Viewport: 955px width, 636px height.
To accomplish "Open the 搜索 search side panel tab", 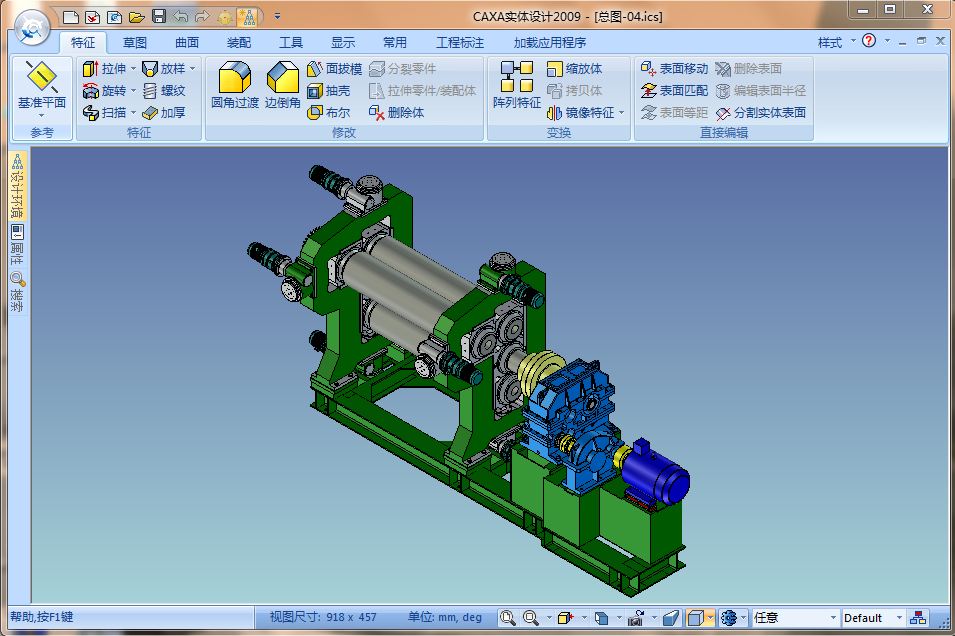I will coord(17,292).
